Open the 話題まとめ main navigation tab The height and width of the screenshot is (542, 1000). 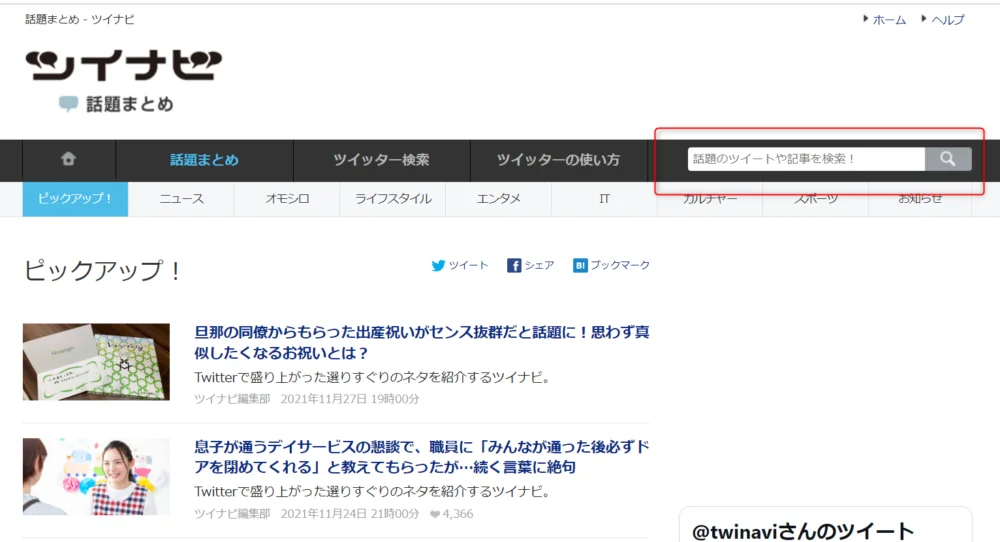[204, 159]
